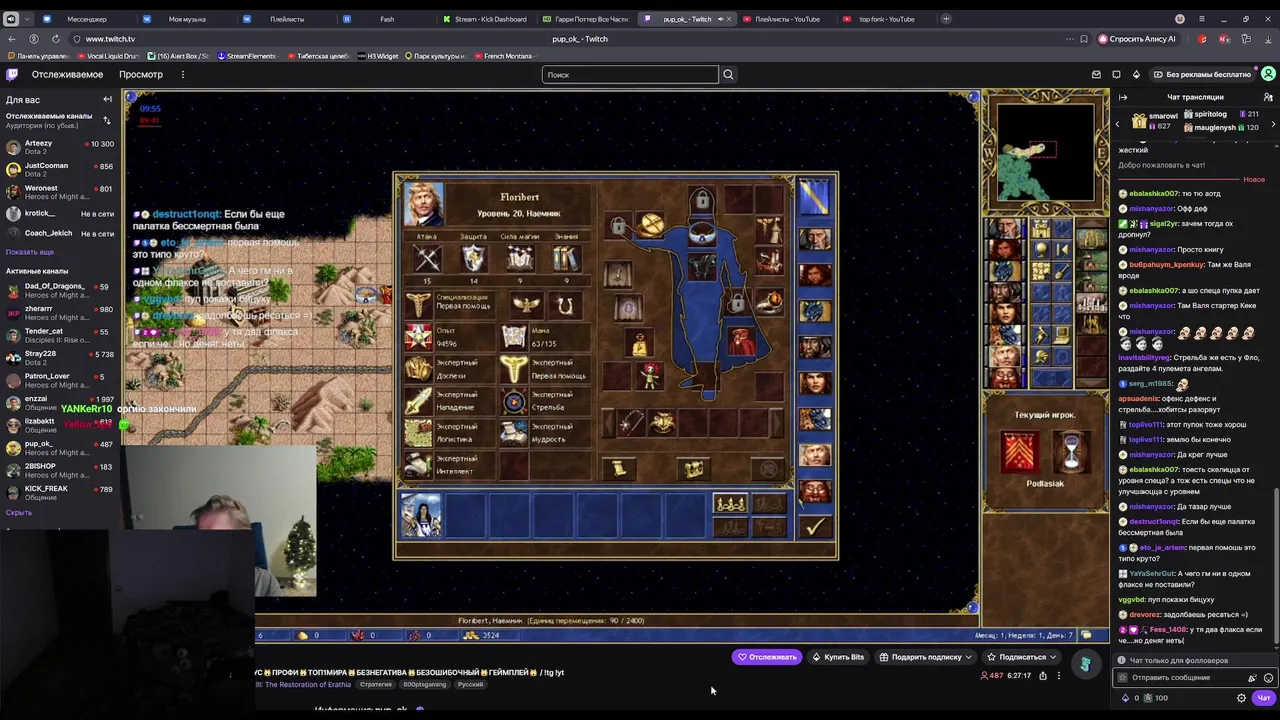
Task: Click hero Floribert portrait in hero window
Action: pyautogui.click(x=424, y=204)
